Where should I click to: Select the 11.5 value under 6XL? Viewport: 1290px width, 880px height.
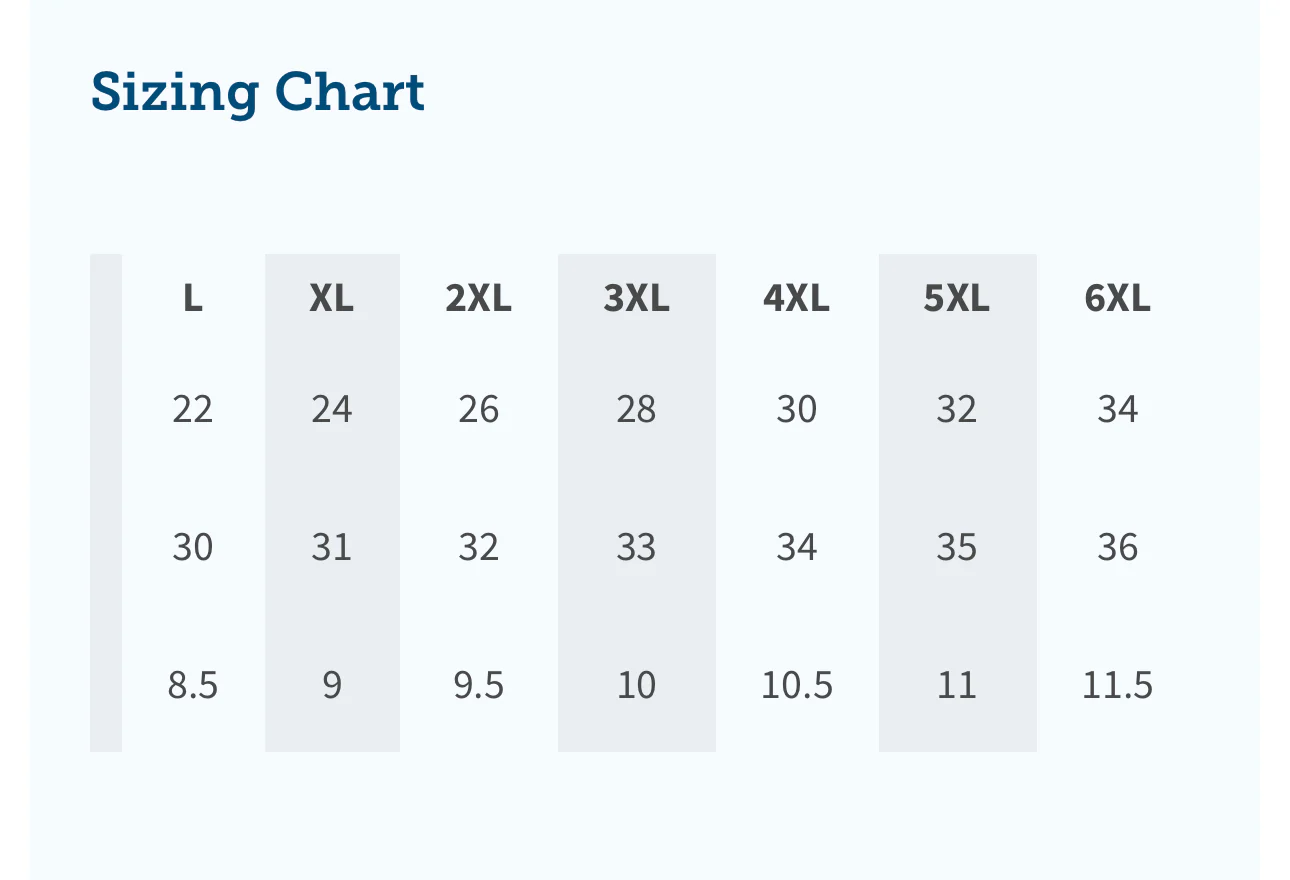pos(1117,685)
